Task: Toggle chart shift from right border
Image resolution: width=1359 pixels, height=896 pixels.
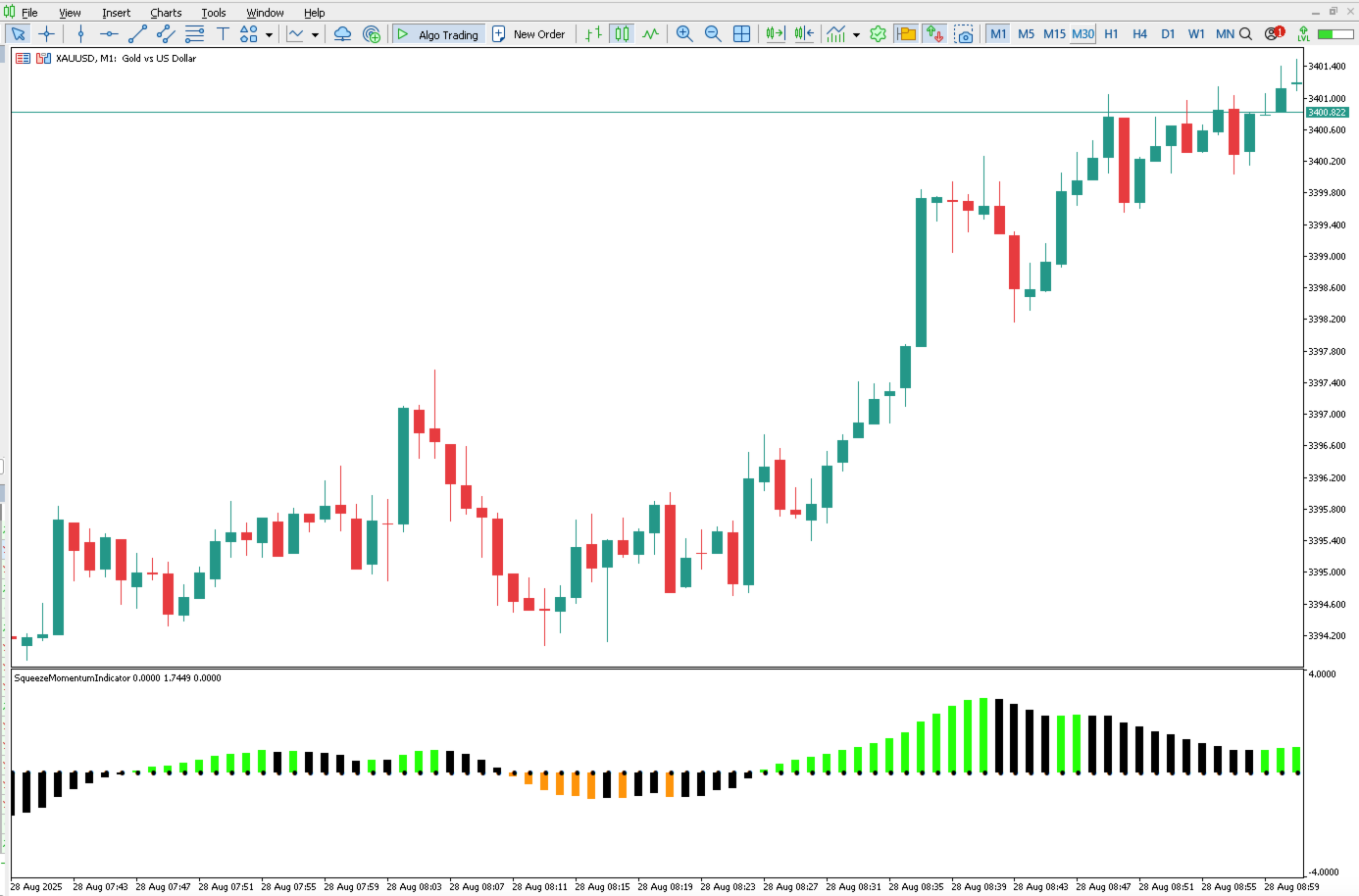Action: pyautogui.click(x=804, y=34)
